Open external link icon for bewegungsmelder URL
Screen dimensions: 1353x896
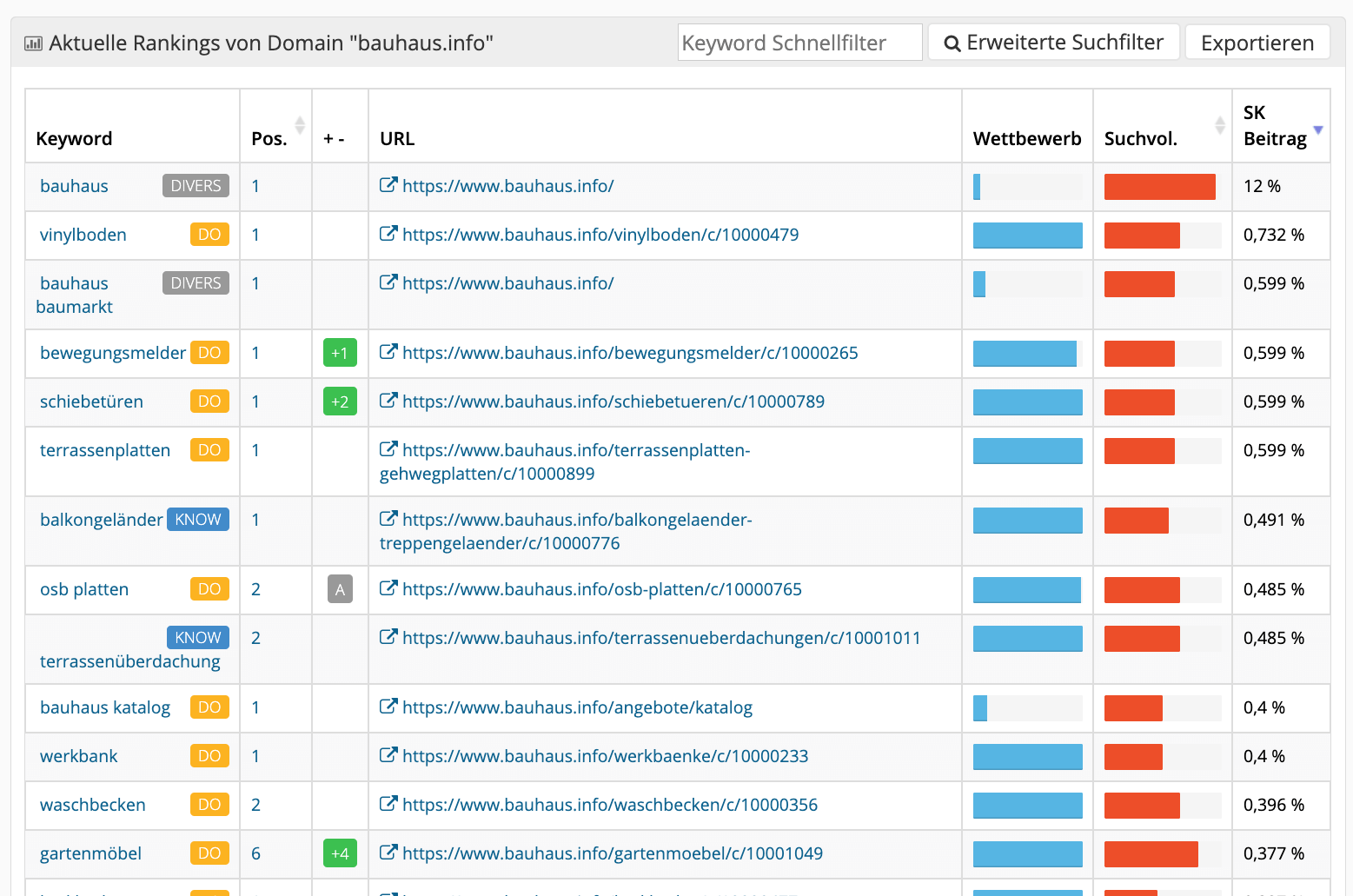click(x=388, y=352)
